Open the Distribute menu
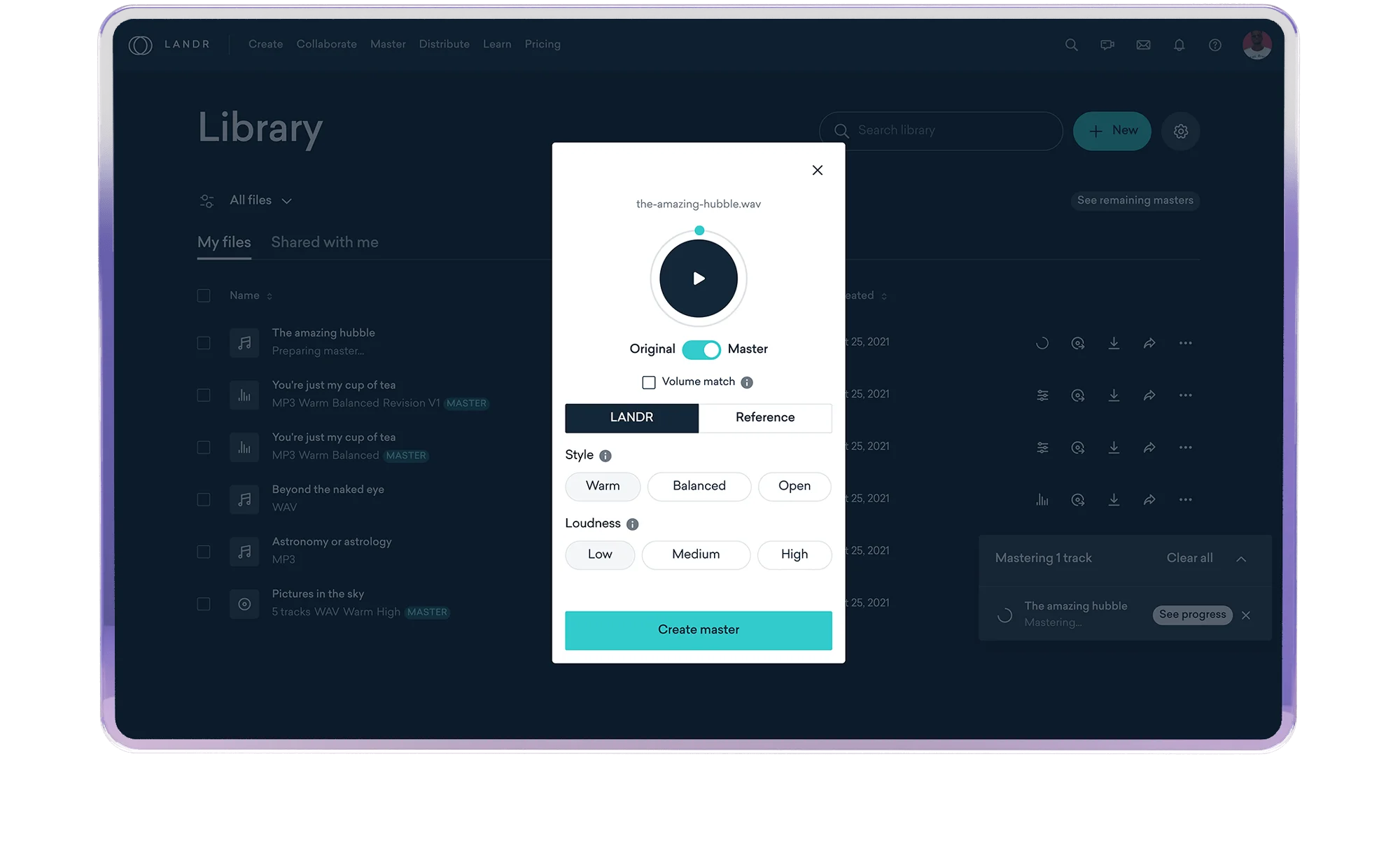The width and height of the screenshot is (1400, 845). click(x=444, y=44)
